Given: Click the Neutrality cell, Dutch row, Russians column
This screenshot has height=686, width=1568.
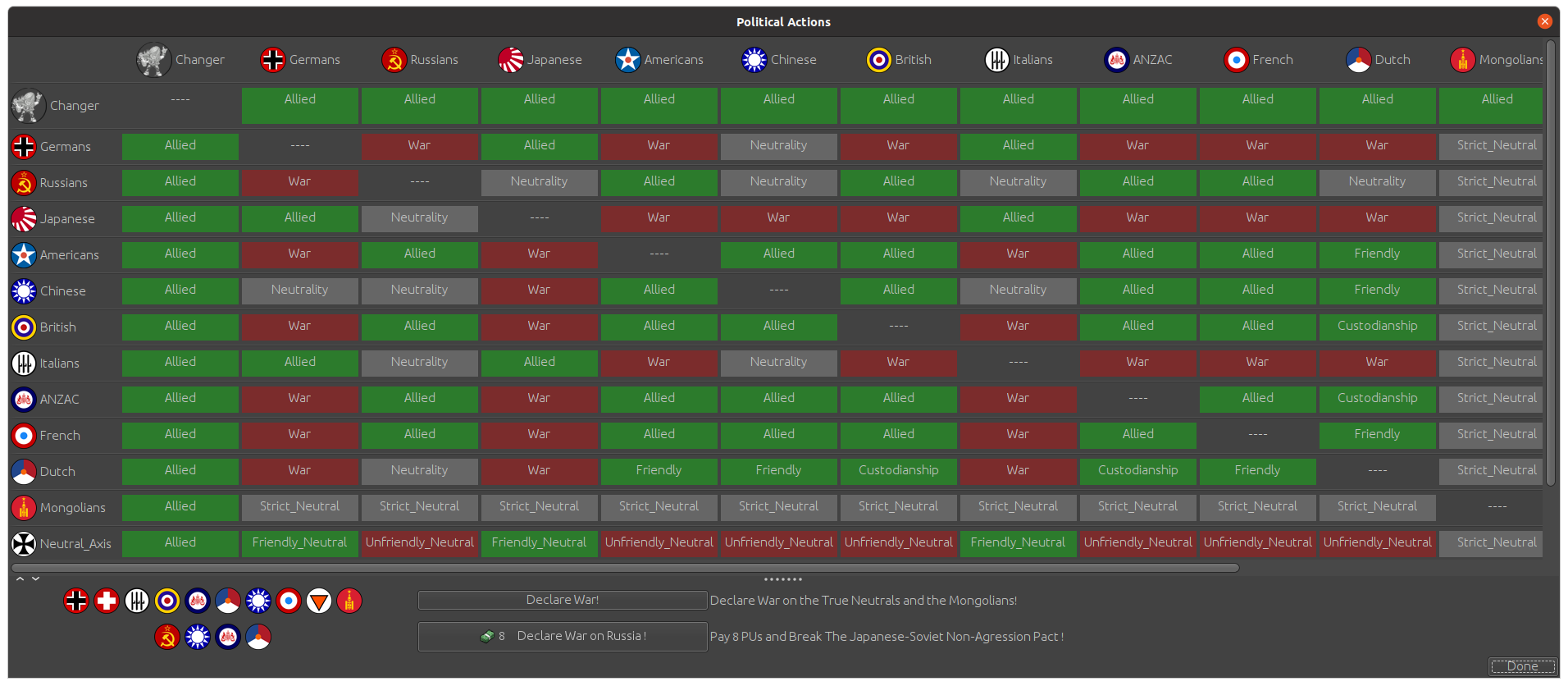Looking at the screenshot, I should pos(420,471).
